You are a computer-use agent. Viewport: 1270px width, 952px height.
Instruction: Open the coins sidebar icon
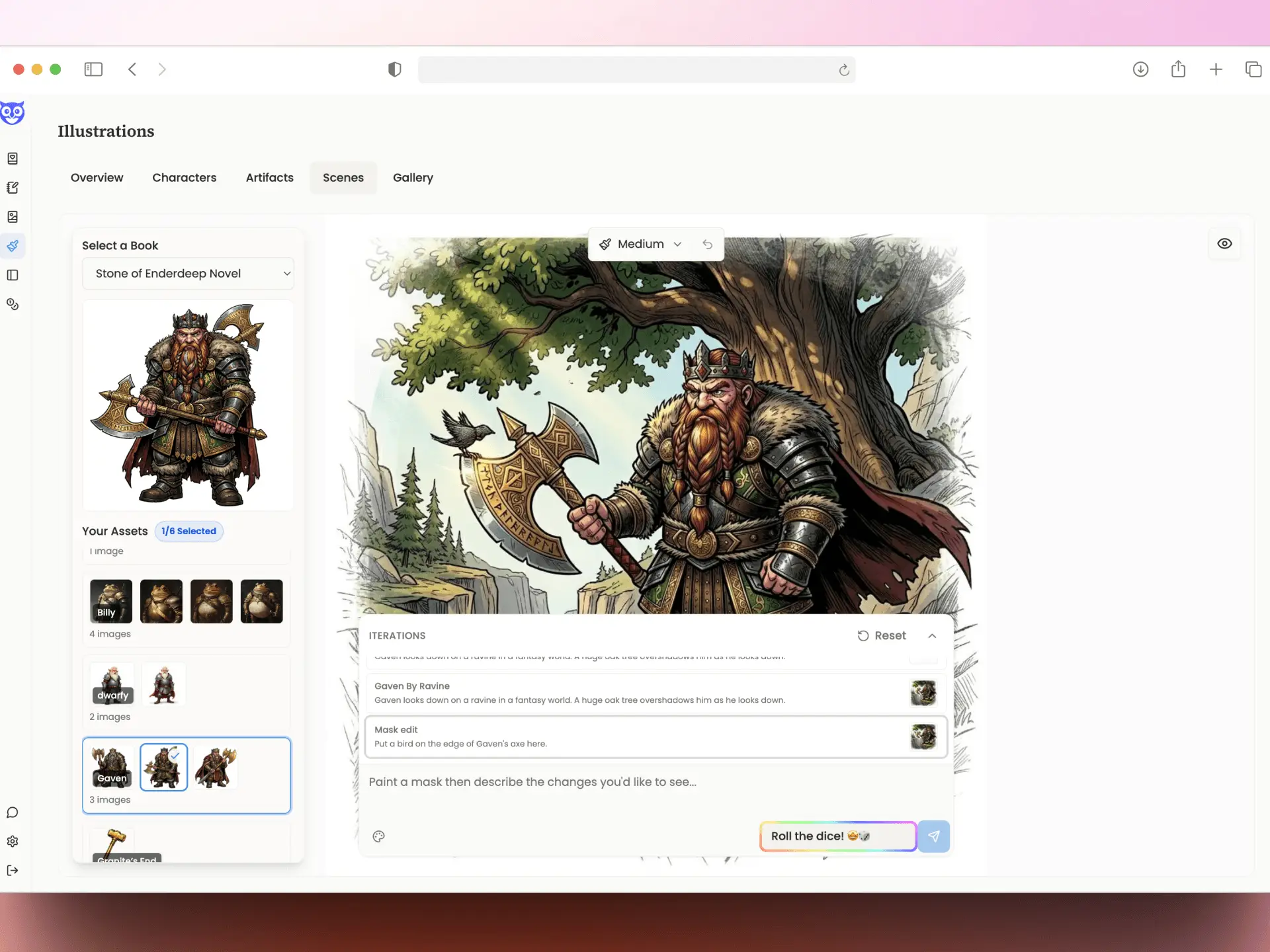(x=13, y=304)
